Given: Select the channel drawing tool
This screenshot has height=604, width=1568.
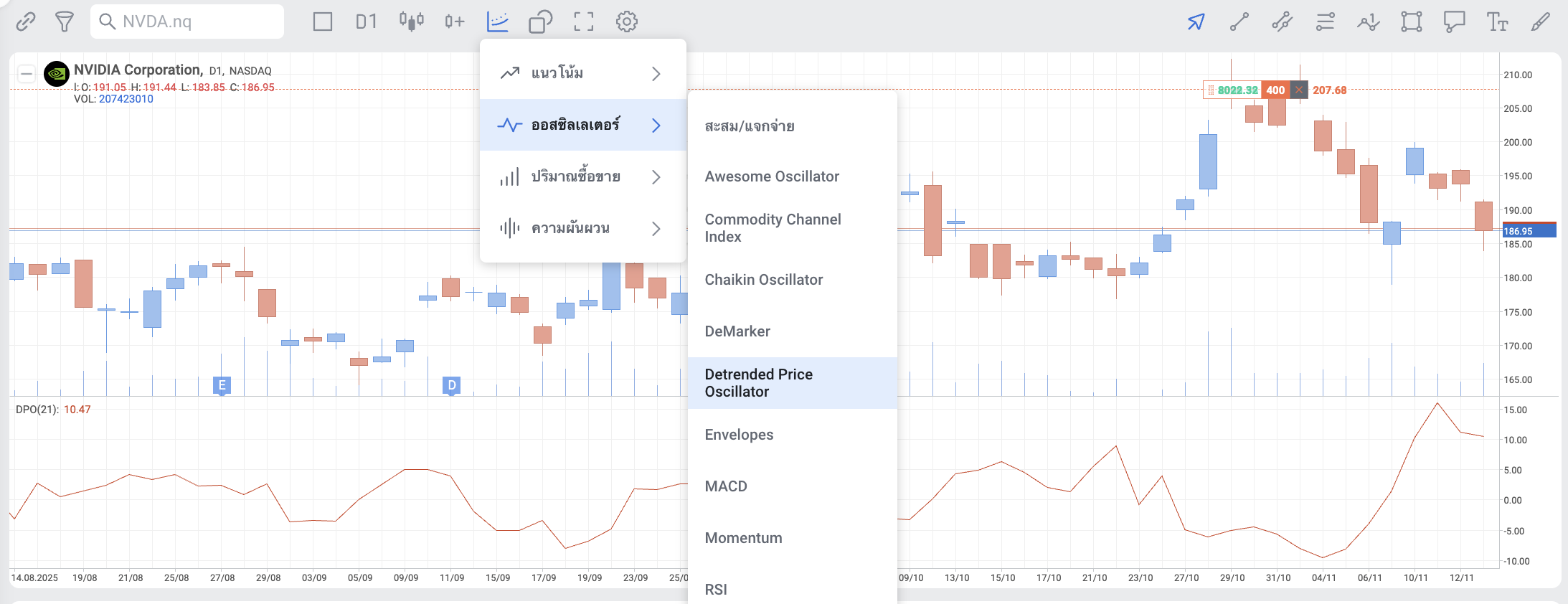Looking at the screenshot, I should click(x=1283, y=22).
